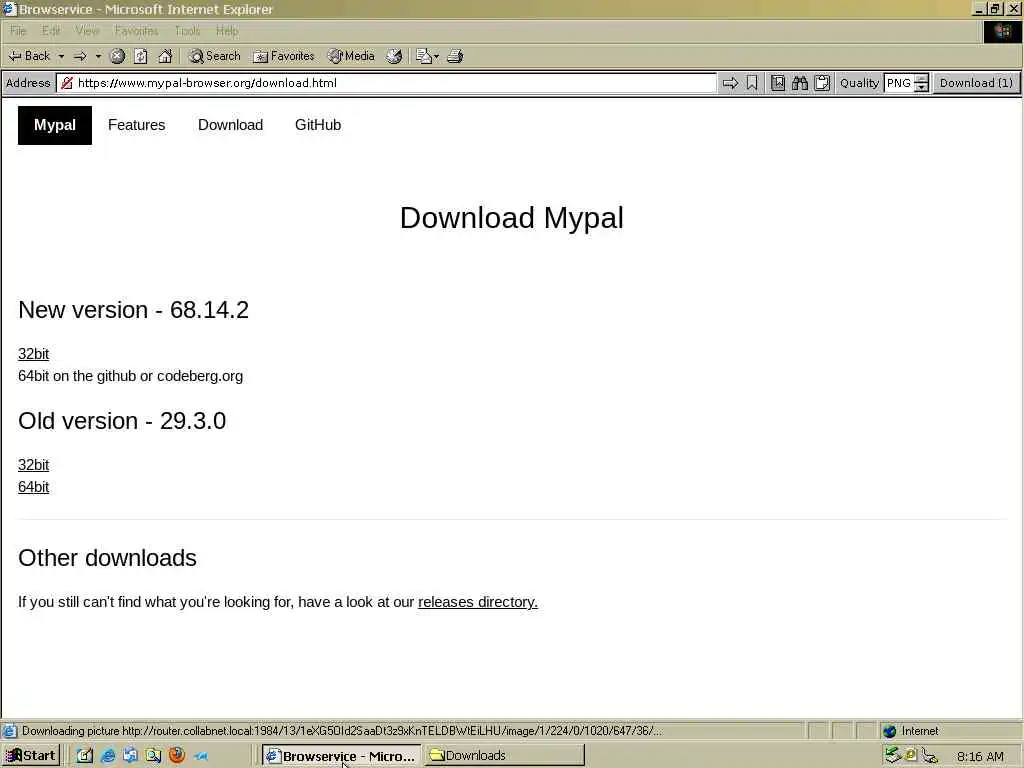
Task: Launch Firefox from the quick launch bar
Action: 177,756
